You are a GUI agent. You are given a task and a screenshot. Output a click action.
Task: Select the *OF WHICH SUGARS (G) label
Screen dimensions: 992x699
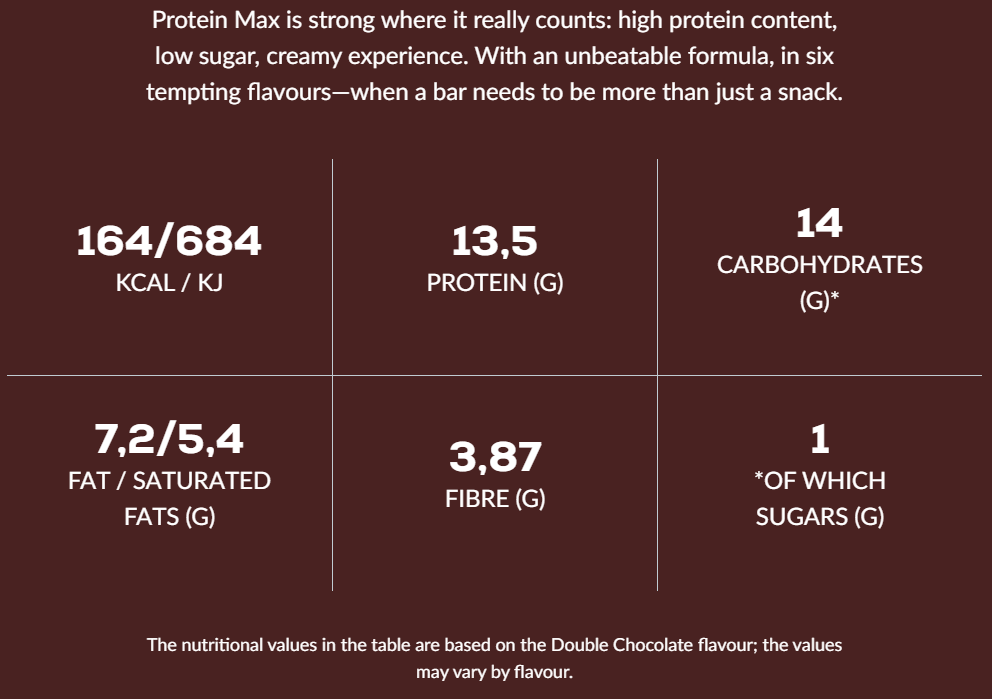tap(819, 498)
